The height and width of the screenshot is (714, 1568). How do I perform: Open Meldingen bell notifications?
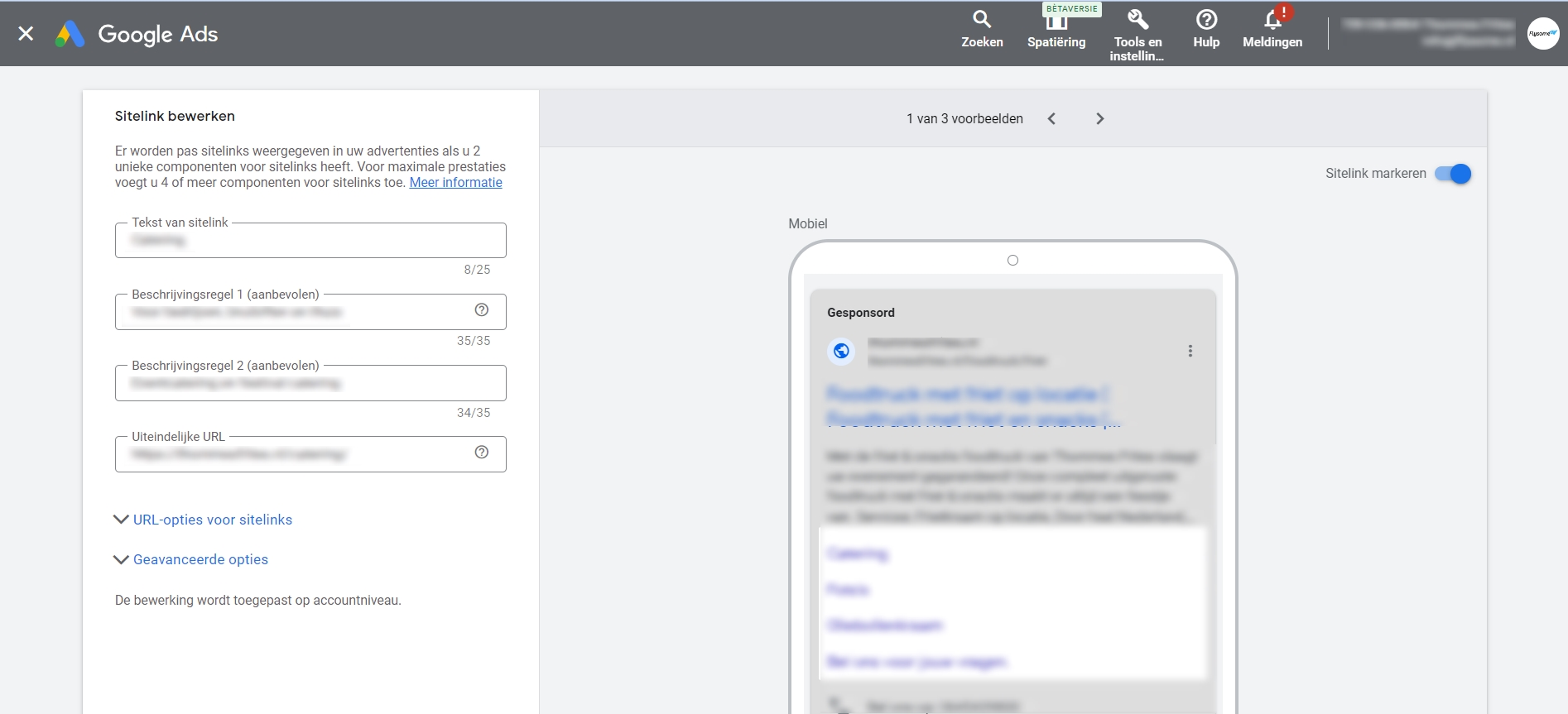(1272, 20)
